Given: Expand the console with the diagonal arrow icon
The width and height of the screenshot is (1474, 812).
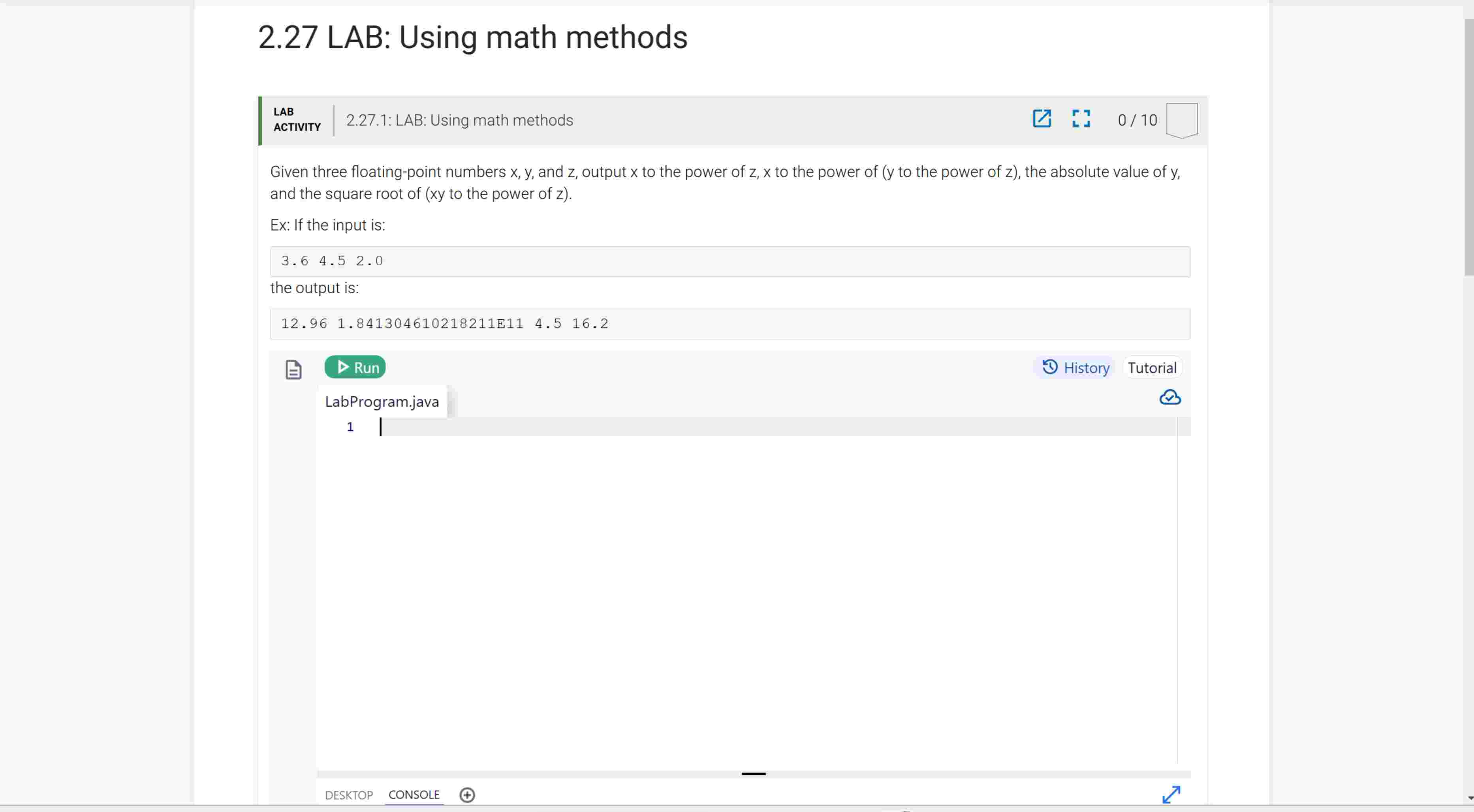Looking at the screenshot, I should 1172,794.
